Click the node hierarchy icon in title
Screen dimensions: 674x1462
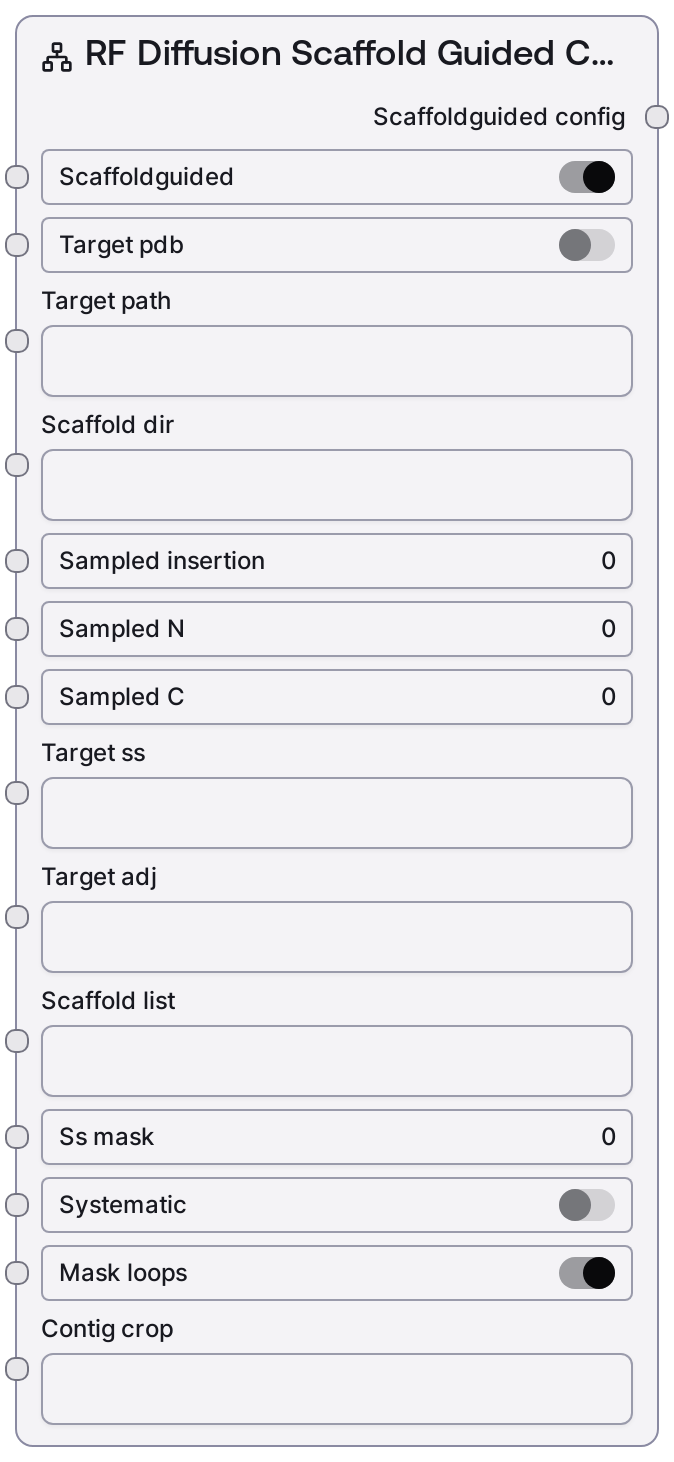coord(57,58)
